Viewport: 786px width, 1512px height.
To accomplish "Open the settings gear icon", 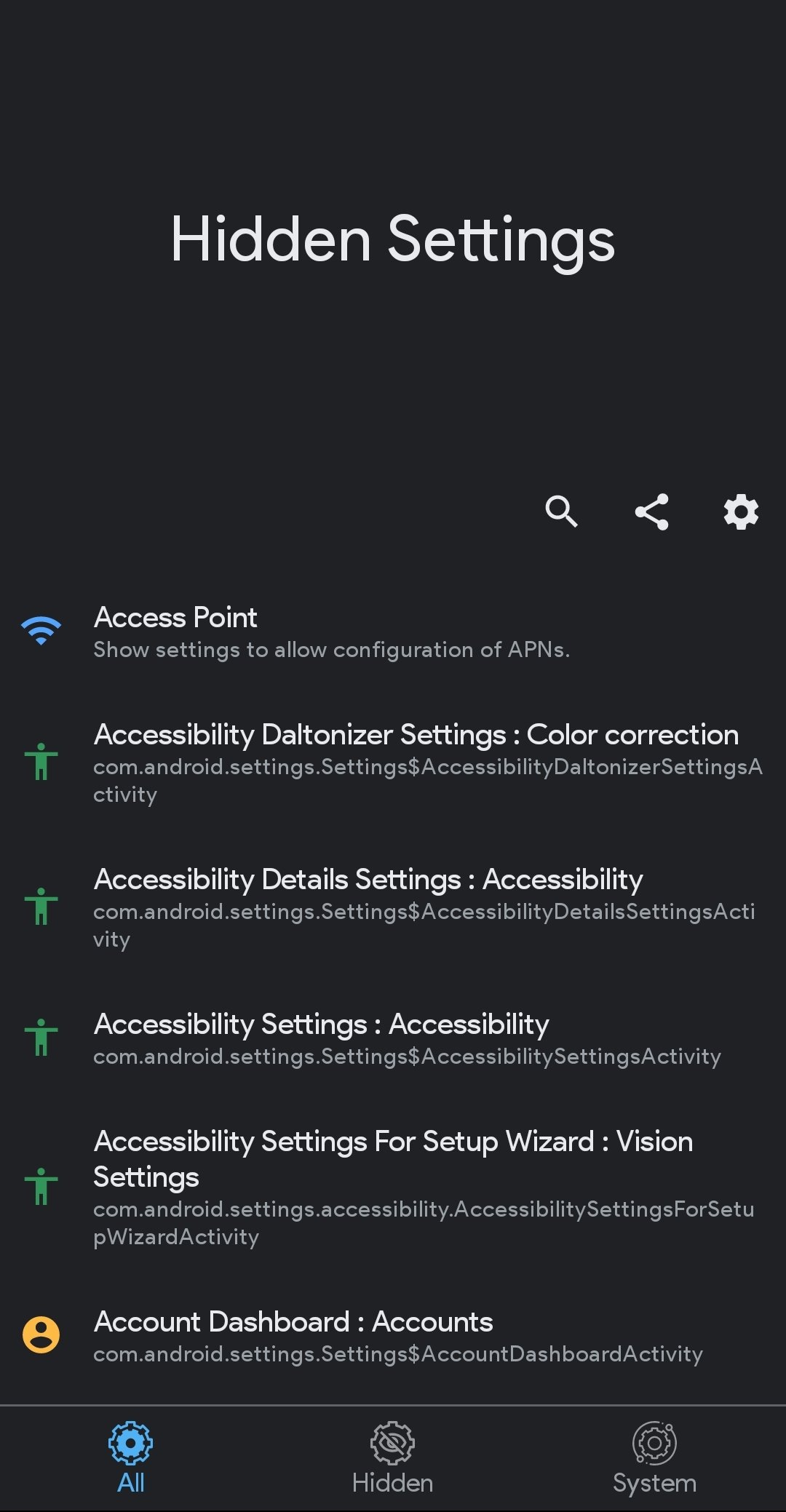I will 741,512.
